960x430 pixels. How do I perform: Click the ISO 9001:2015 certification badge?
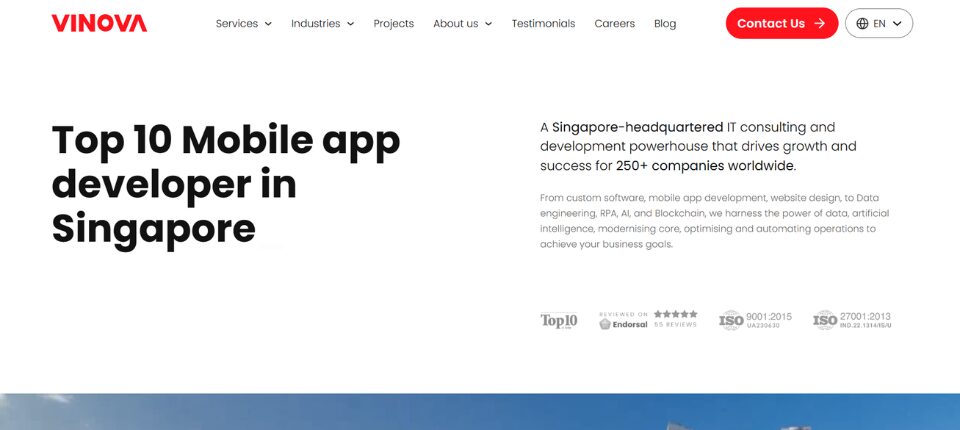(x=756, y=320)
